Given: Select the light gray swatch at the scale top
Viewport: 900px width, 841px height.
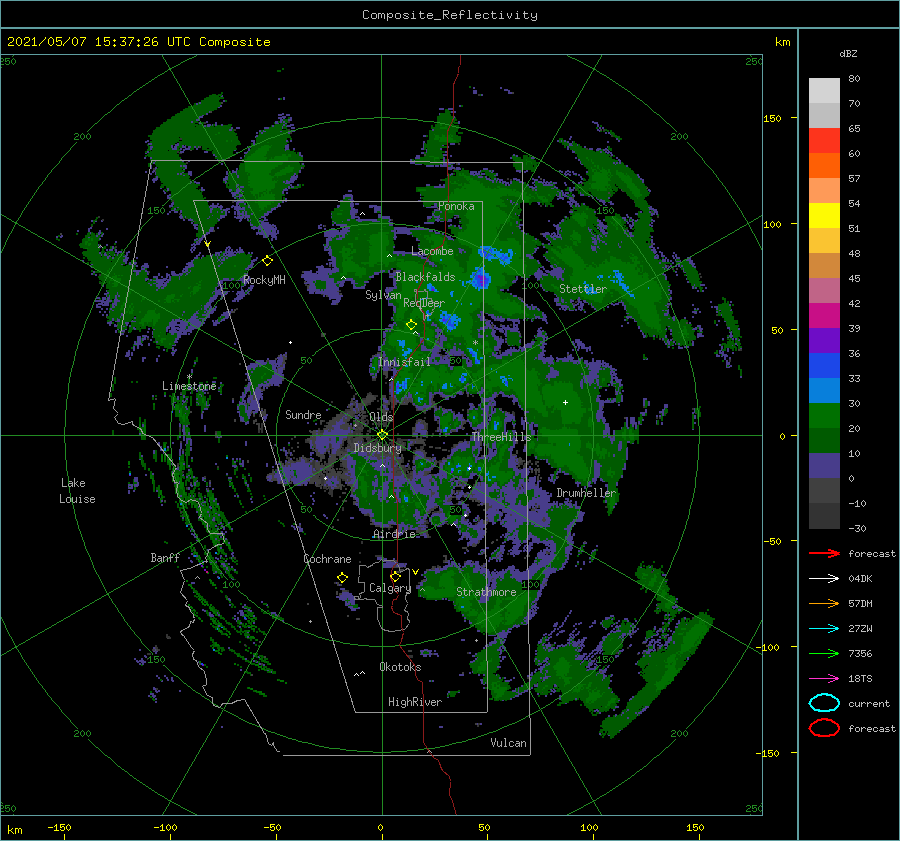Looking at the screenshot, I should (x=824, y=91).
